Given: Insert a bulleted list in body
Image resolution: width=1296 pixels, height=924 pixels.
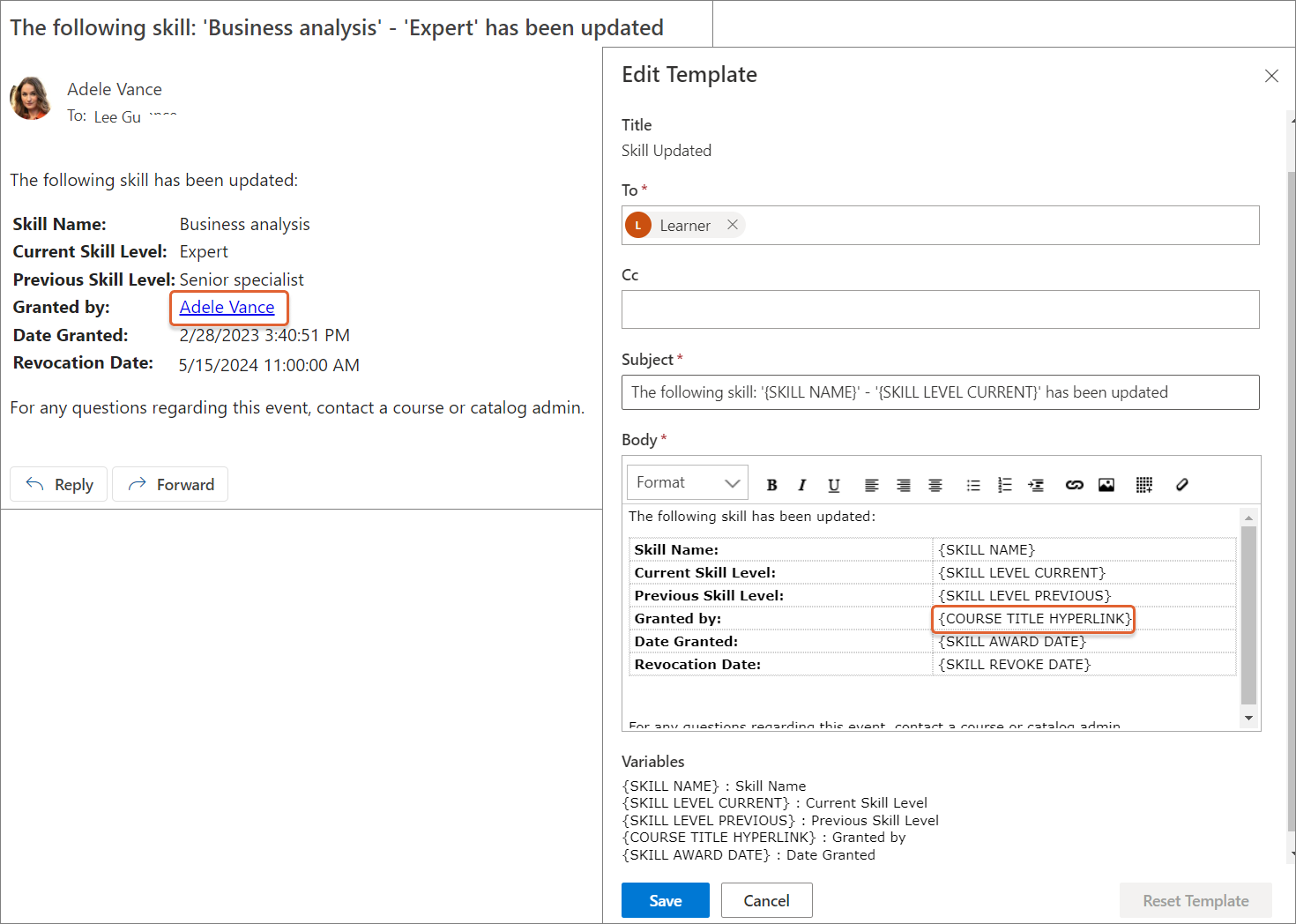Looking at the screenshot, I should click(x=973, y=485).
